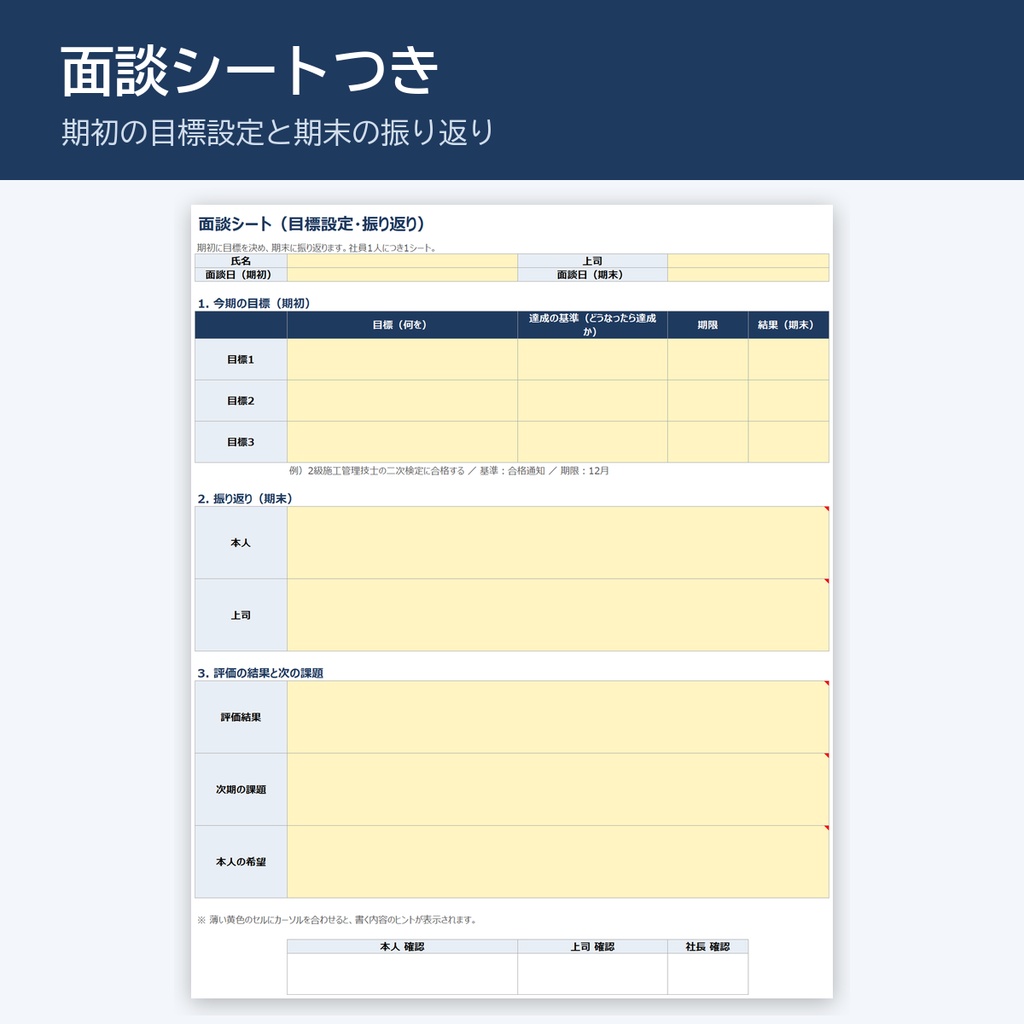Click the 目標3 row label

tap(241, 441)
